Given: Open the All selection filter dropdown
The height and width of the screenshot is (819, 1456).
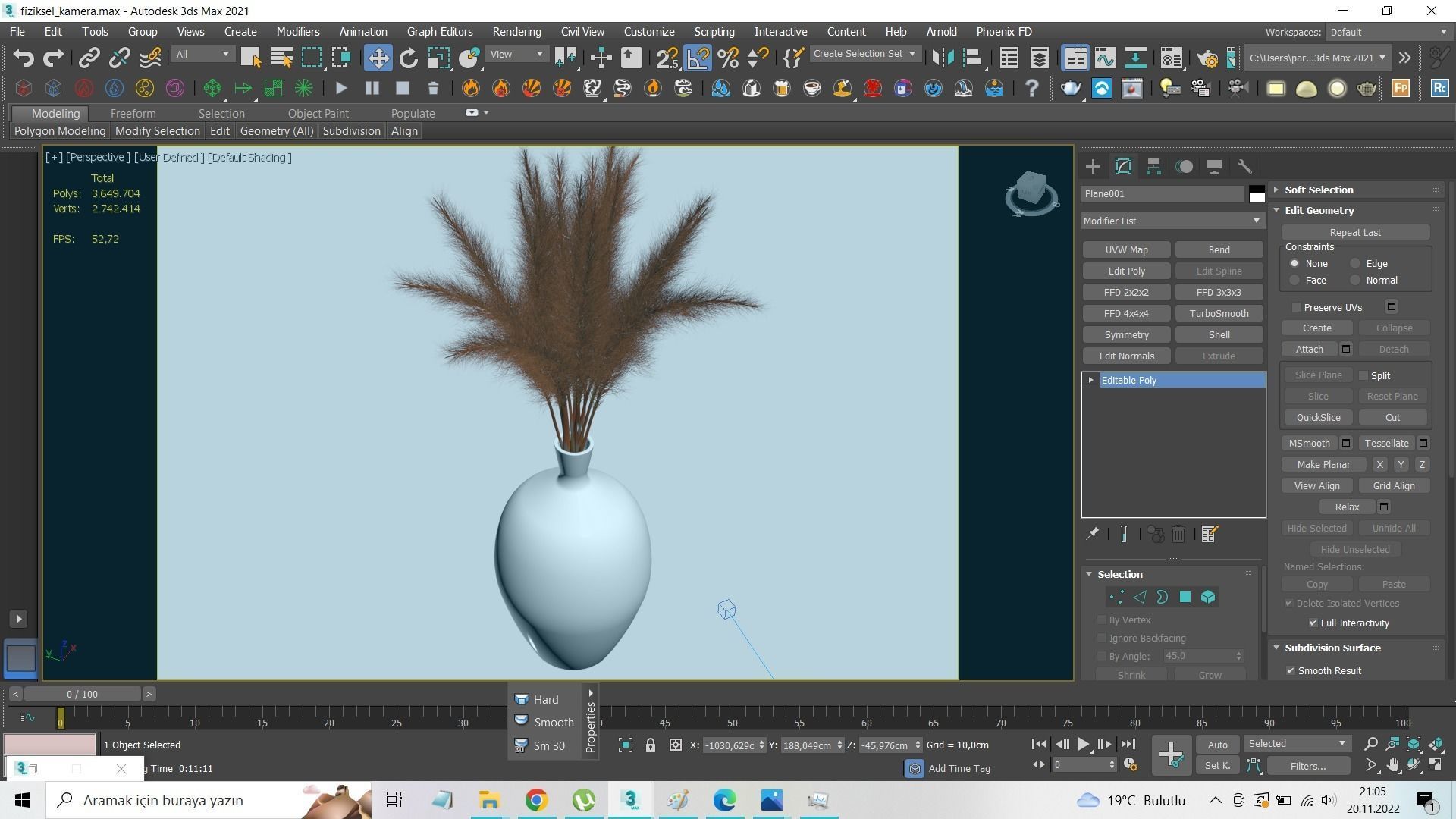Looking at the screenshot, I should point(202,54).
